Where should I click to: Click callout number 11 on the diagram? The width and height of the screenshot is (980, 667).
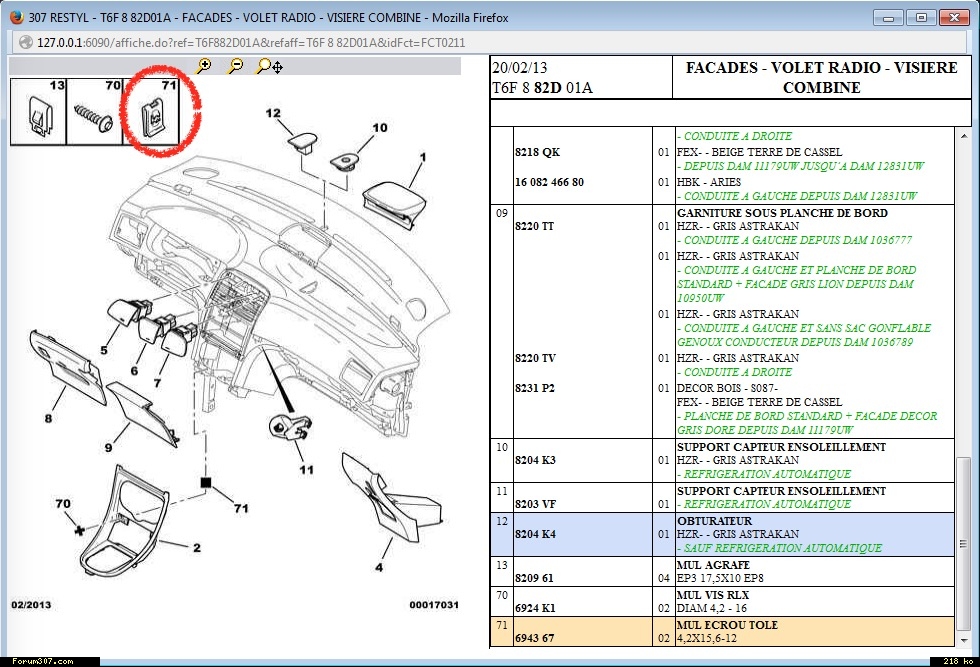(305, 469)
